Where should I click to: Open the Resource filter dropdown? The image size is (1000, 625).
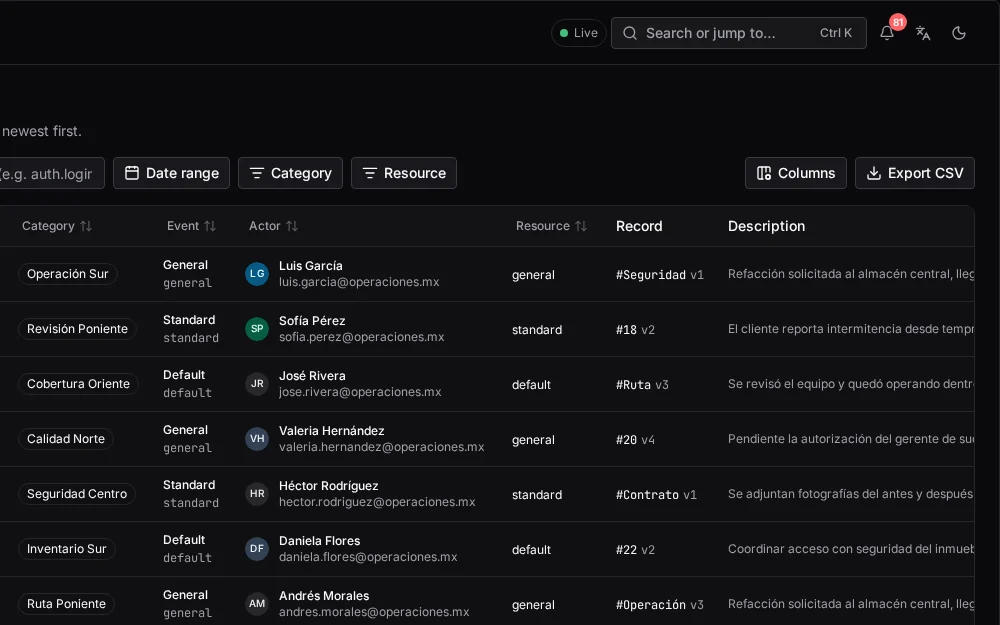(x=404, y=173)
